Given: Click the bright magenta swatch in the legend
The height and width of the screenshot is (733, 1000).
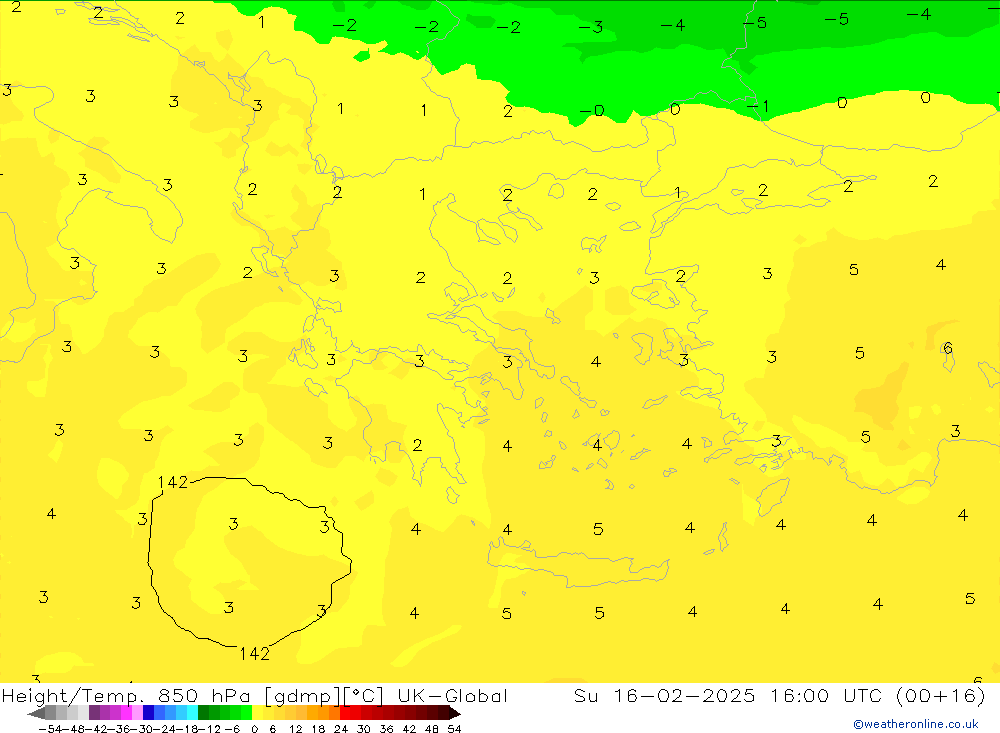Looking at the screenshot, I should tap(126, 713).
